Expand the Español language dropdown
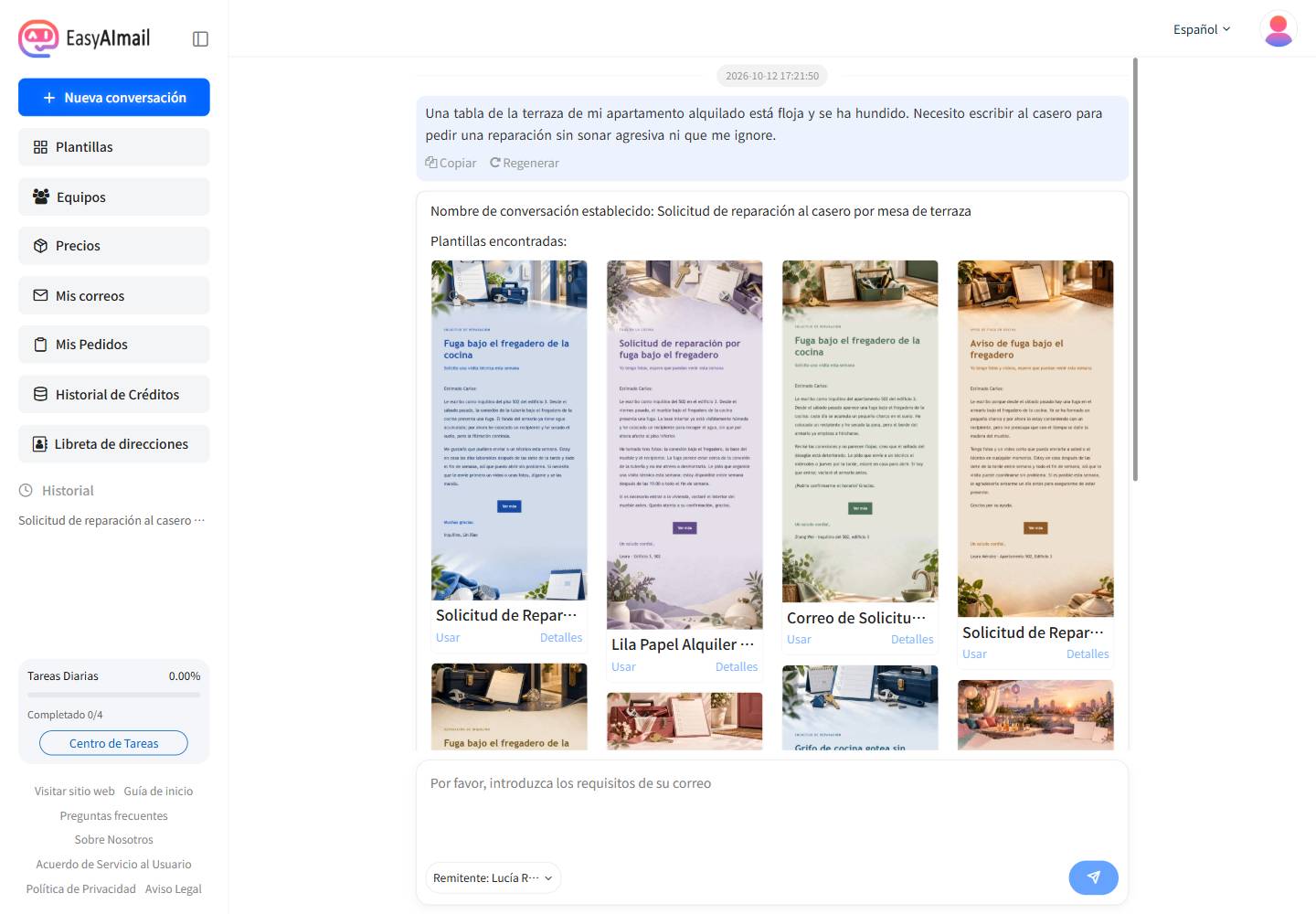 click(x=1202, y=29)
